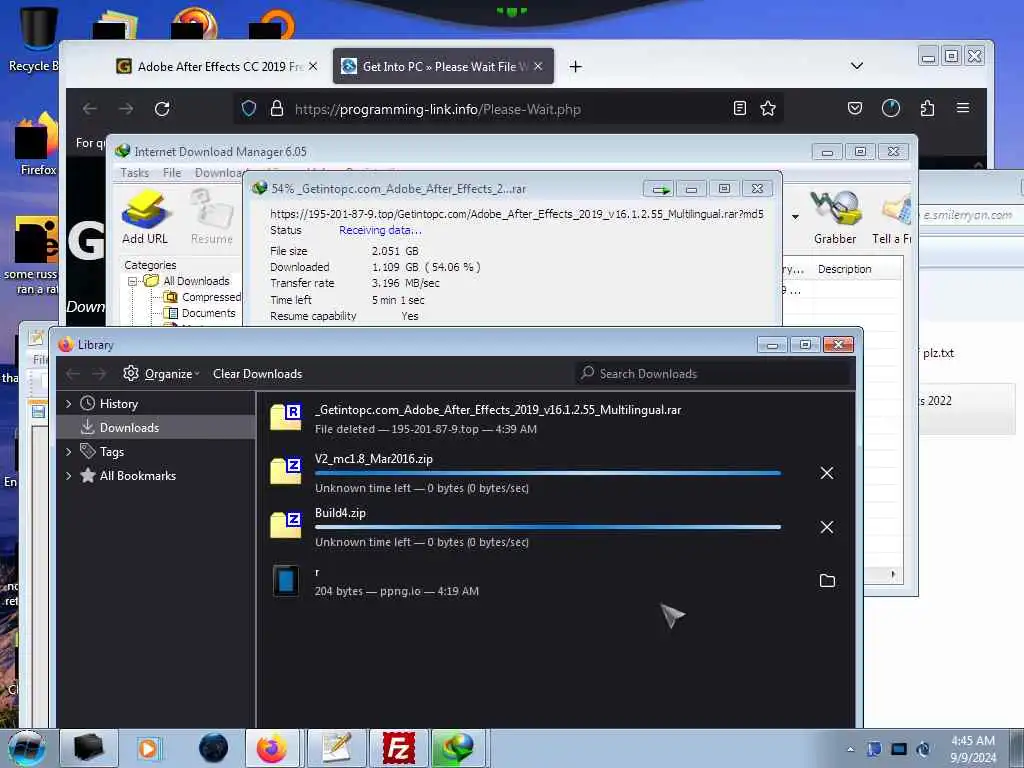Collapse the All Downloads category tree
Viewport: 1024px width, 768px height.
(133, 281)
